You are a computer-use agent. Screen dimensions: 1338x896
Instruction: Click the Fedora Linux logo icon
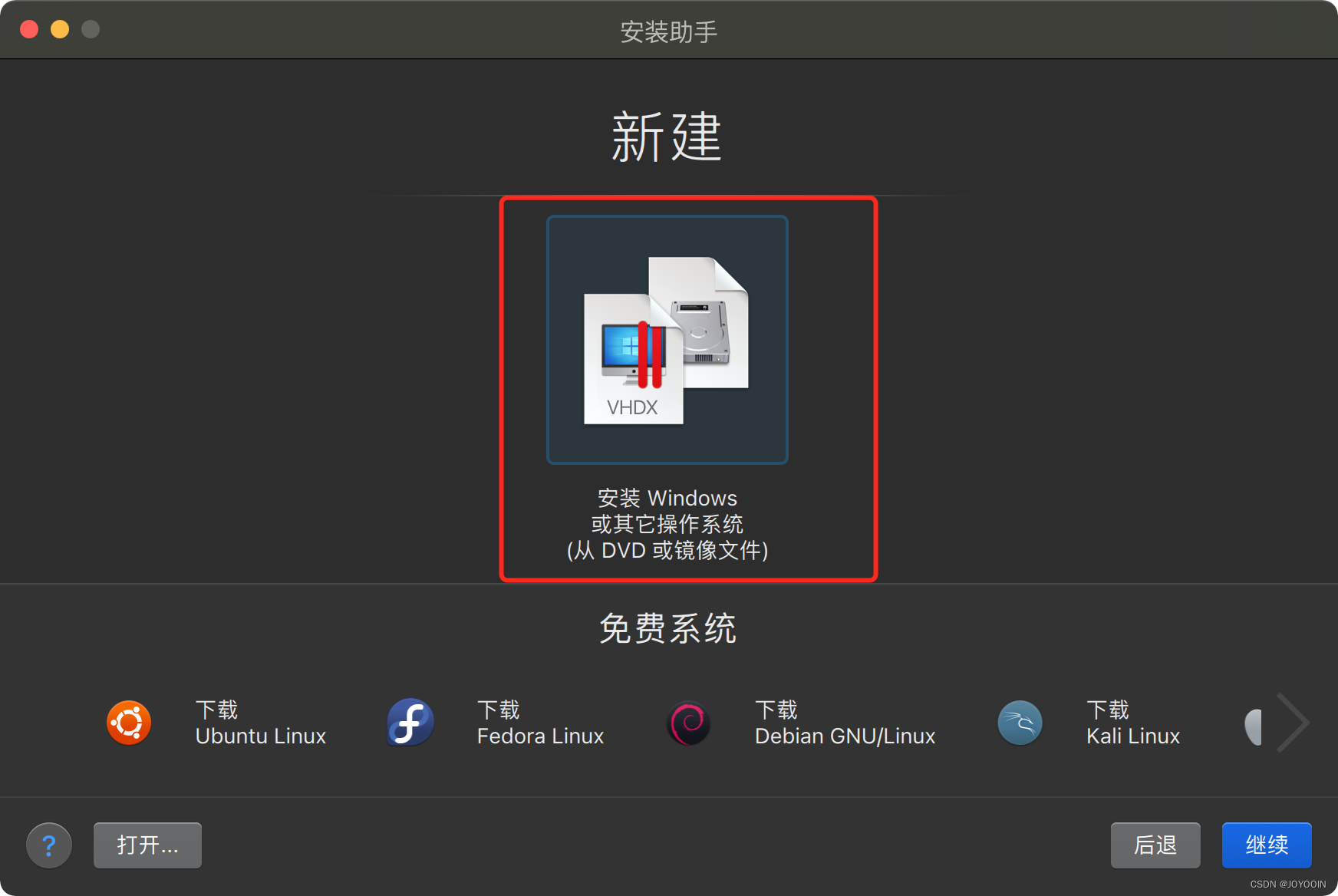(410, 723)
